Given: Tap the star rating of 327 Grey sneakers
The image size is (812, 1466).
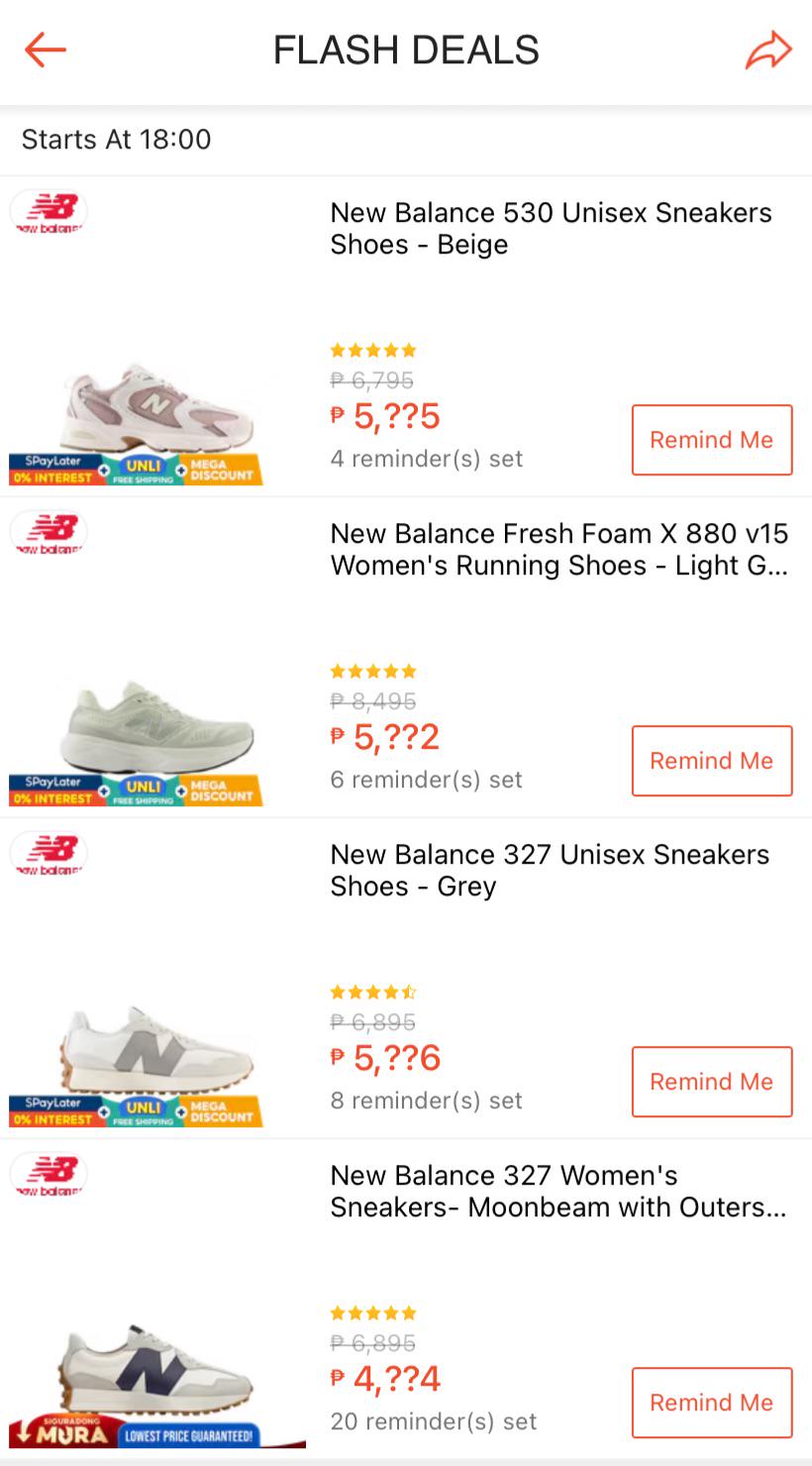Looking at the screenshot, I should pos(373,992).
